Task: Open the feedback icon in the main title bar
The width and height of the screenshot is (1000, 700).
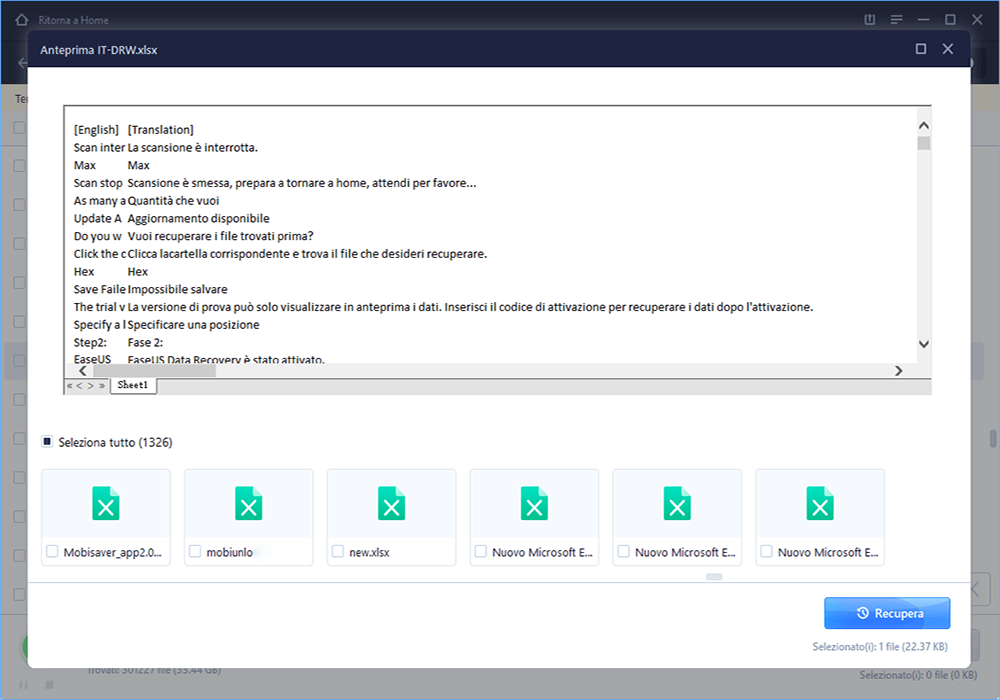Action: 869,20
